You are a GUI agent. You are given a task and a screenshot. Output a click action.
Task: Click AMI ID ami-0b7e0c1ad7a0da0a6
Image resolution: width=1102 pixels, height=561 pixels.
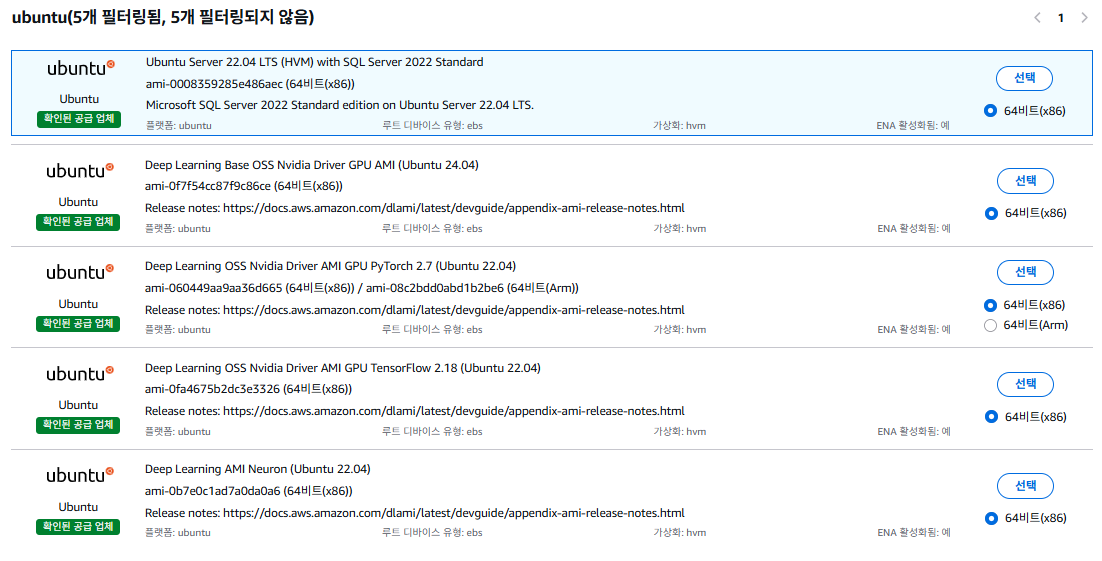click(248, 491)
